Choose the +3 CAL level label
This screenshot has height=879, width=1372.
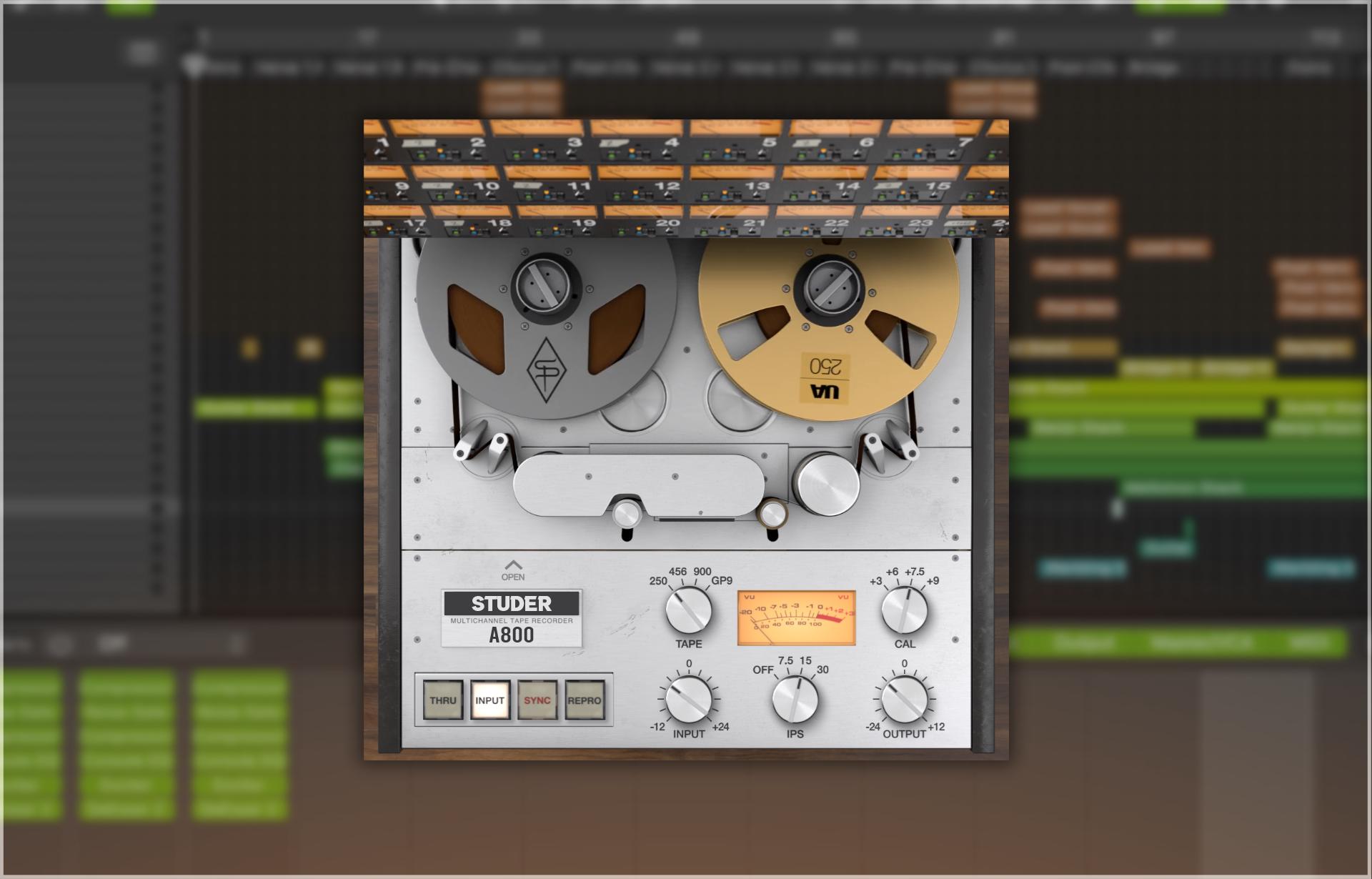click(876, 581)
